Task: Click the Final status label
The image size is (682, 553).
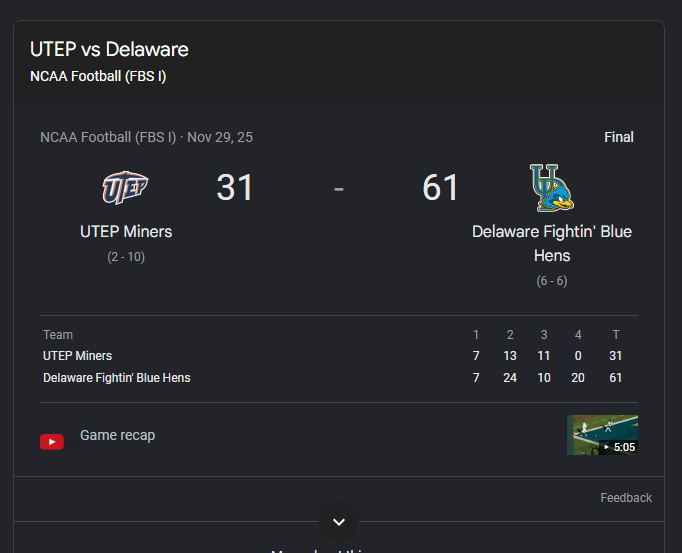Action: (618, 137)
